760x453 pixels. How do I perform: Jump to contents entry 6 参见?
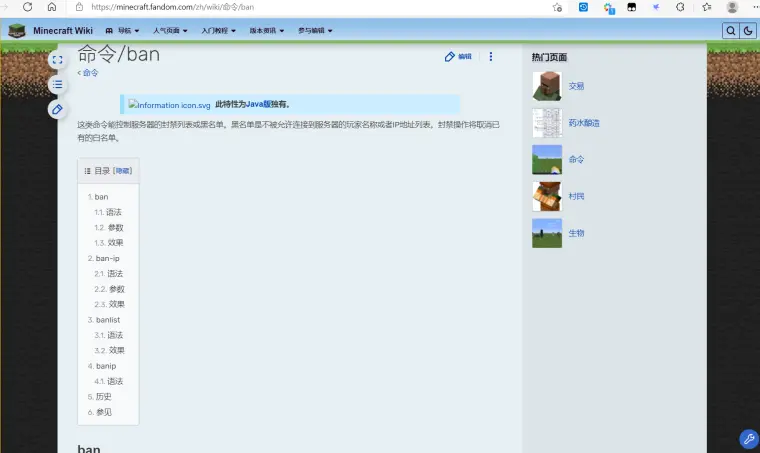pyautogui.click(x=100, y=412)
